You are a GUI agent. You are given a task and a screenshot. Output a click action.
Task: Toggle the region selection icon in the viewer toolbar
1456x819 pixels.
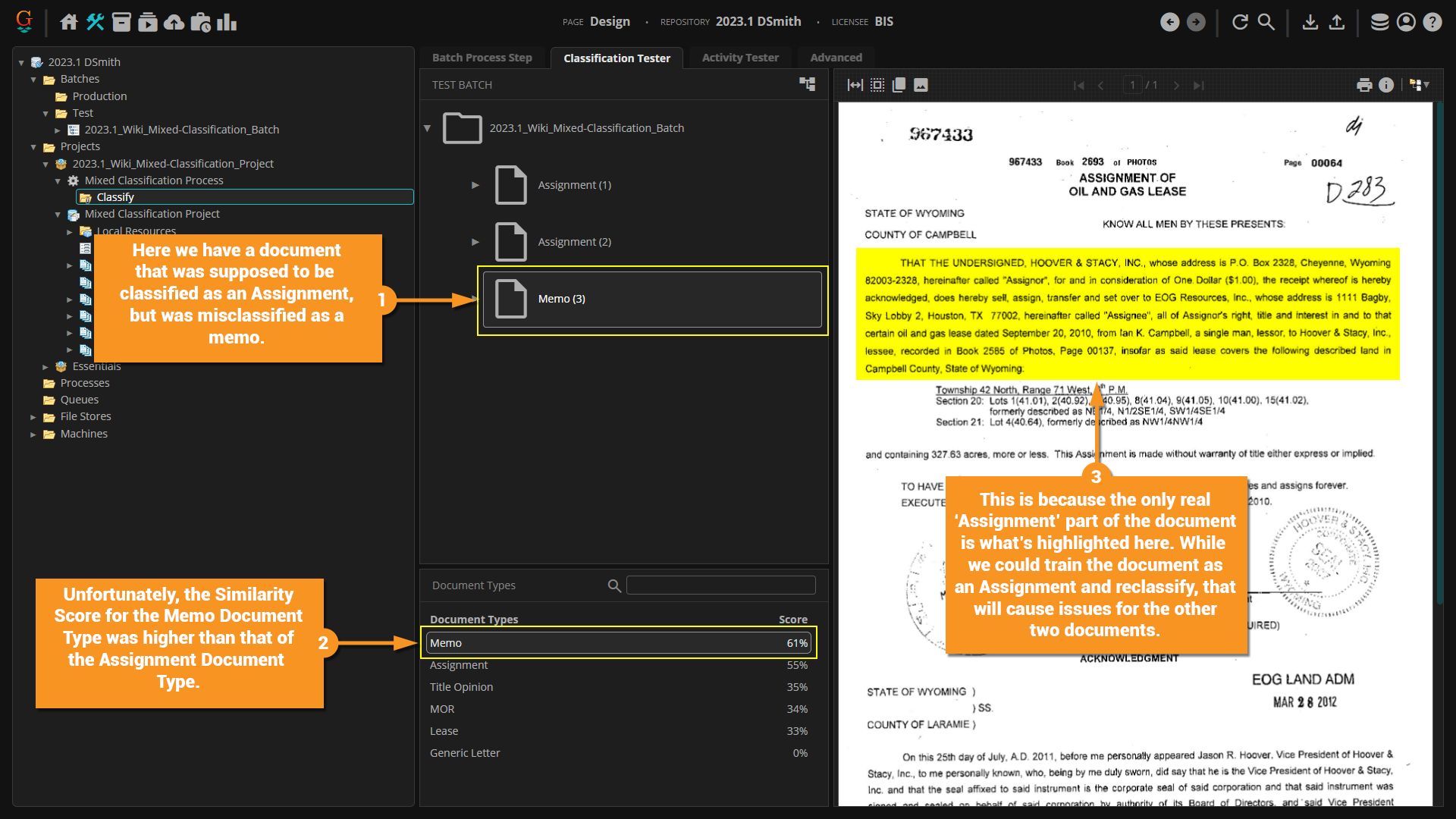coord(877,85)
